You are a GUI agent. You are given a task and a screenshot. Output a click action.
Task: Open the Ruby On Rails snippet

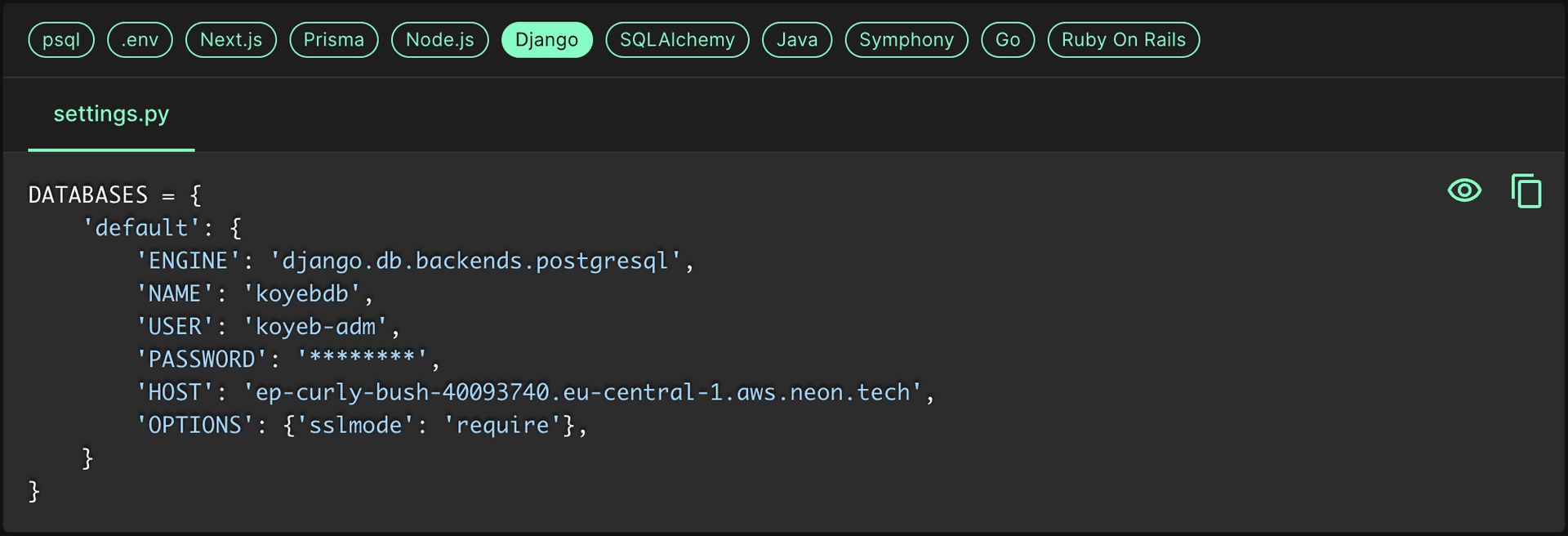point(1123,39)
